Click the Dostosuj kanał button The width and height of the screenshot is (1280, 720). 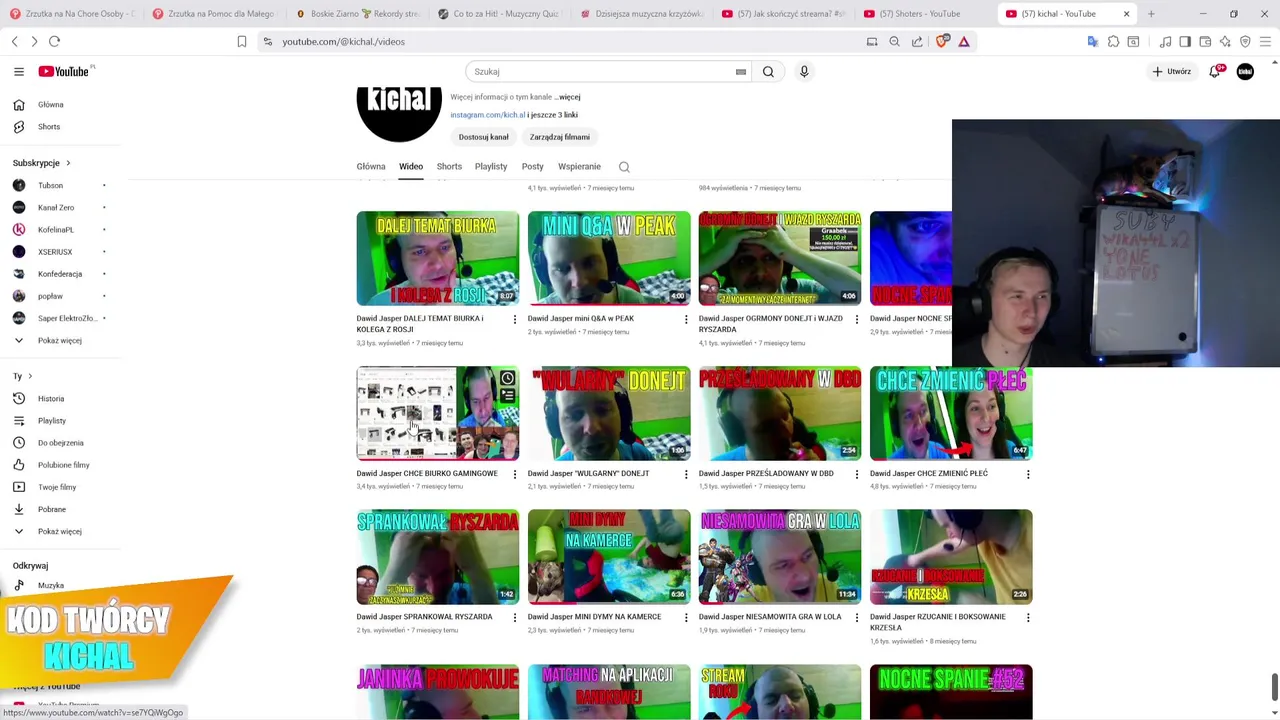click(x=484, y=137)
